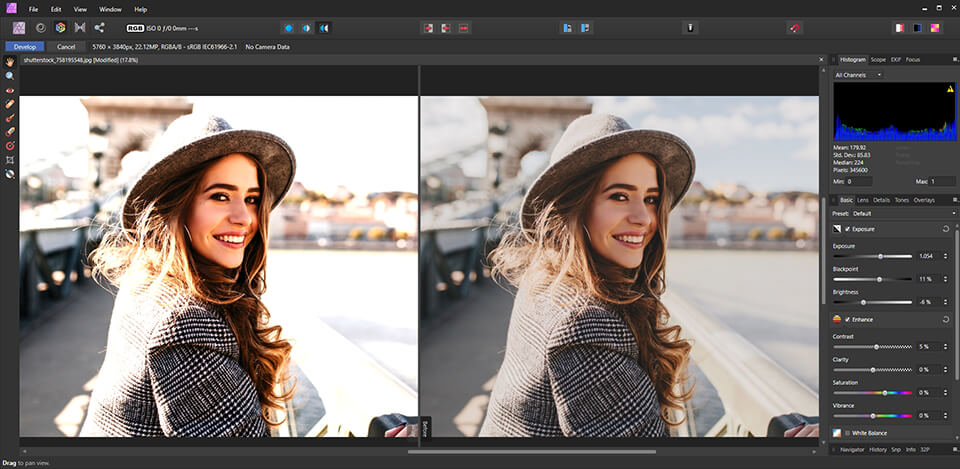Select the Blemish Removal bandage tool

(x=10, y=104)
